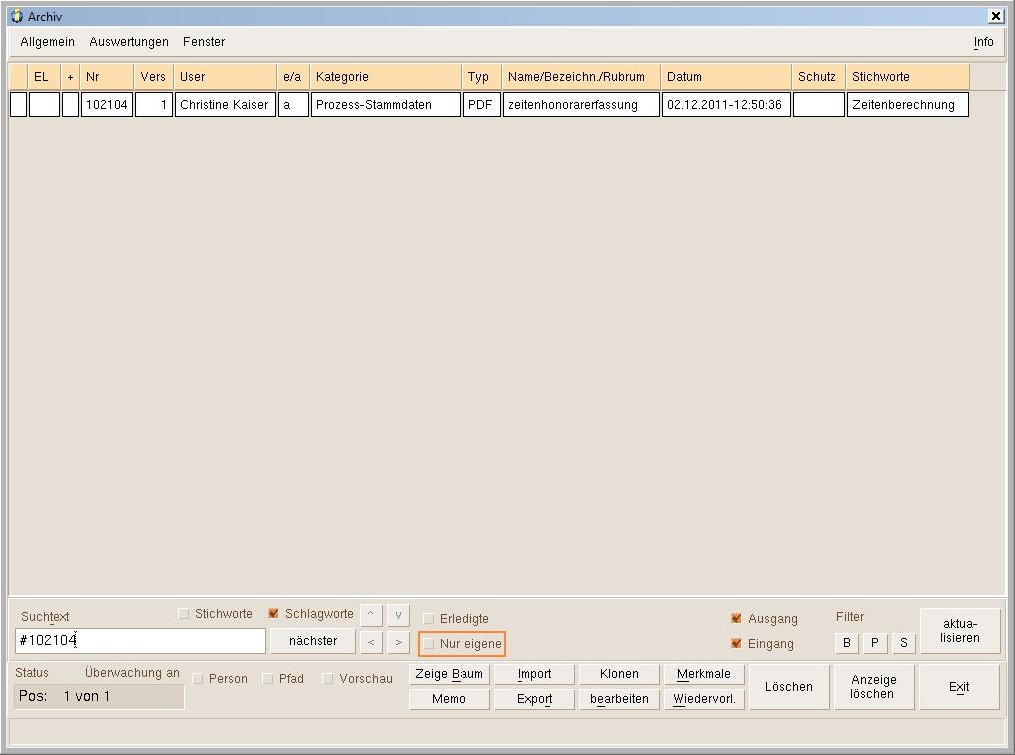This screenshot has width=1015, height=755.
Task: Select the Prozess-Stammdaten row cell
Action: point(385,105)
